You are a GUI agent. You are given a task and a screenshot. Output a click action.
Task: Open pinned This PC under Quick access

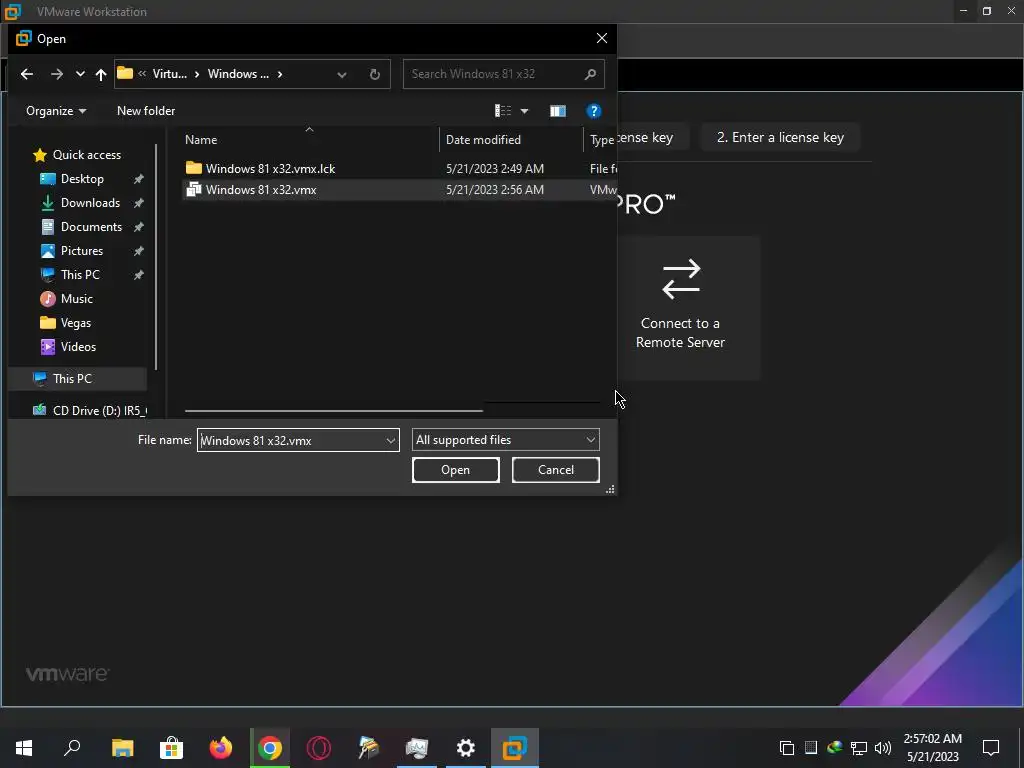(80, 275)
